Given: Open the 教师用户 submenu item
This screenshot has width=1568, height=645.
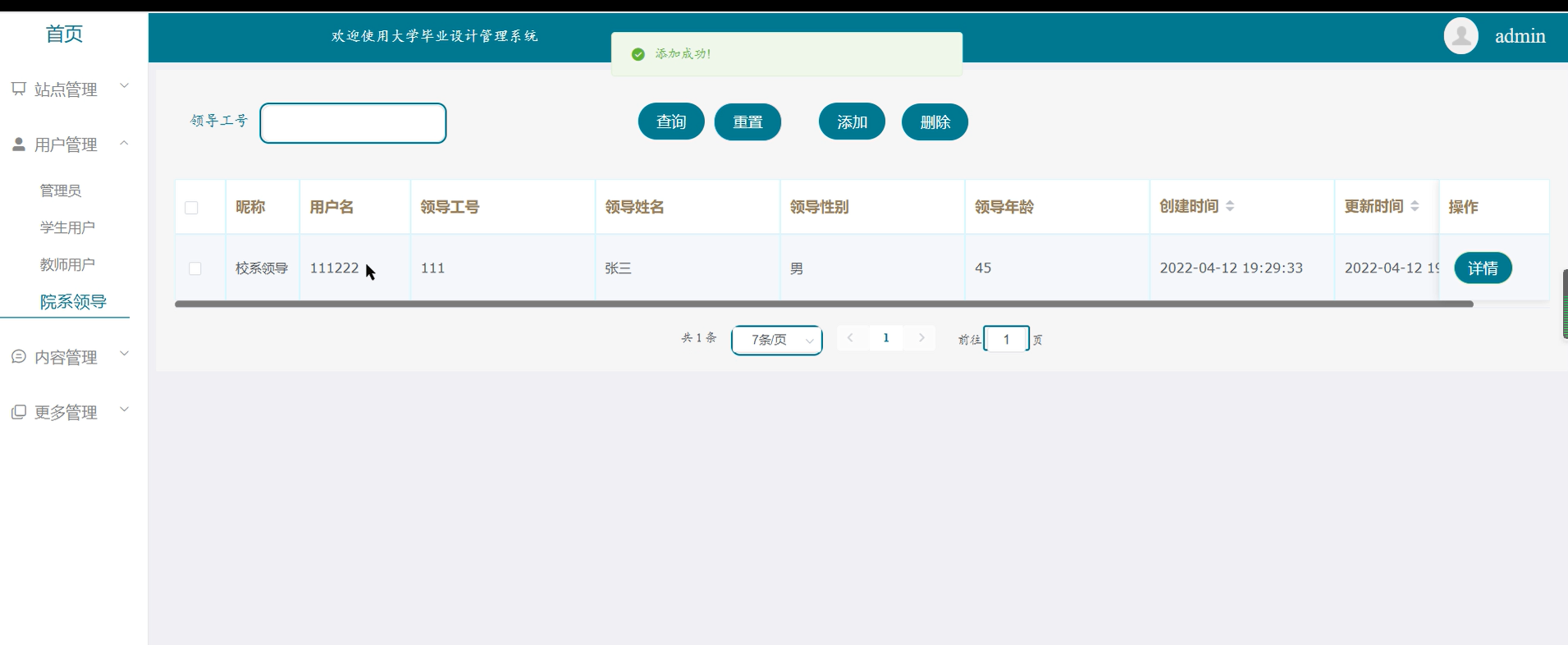Looking at the screenshot, I should click(x=67, y=264).
